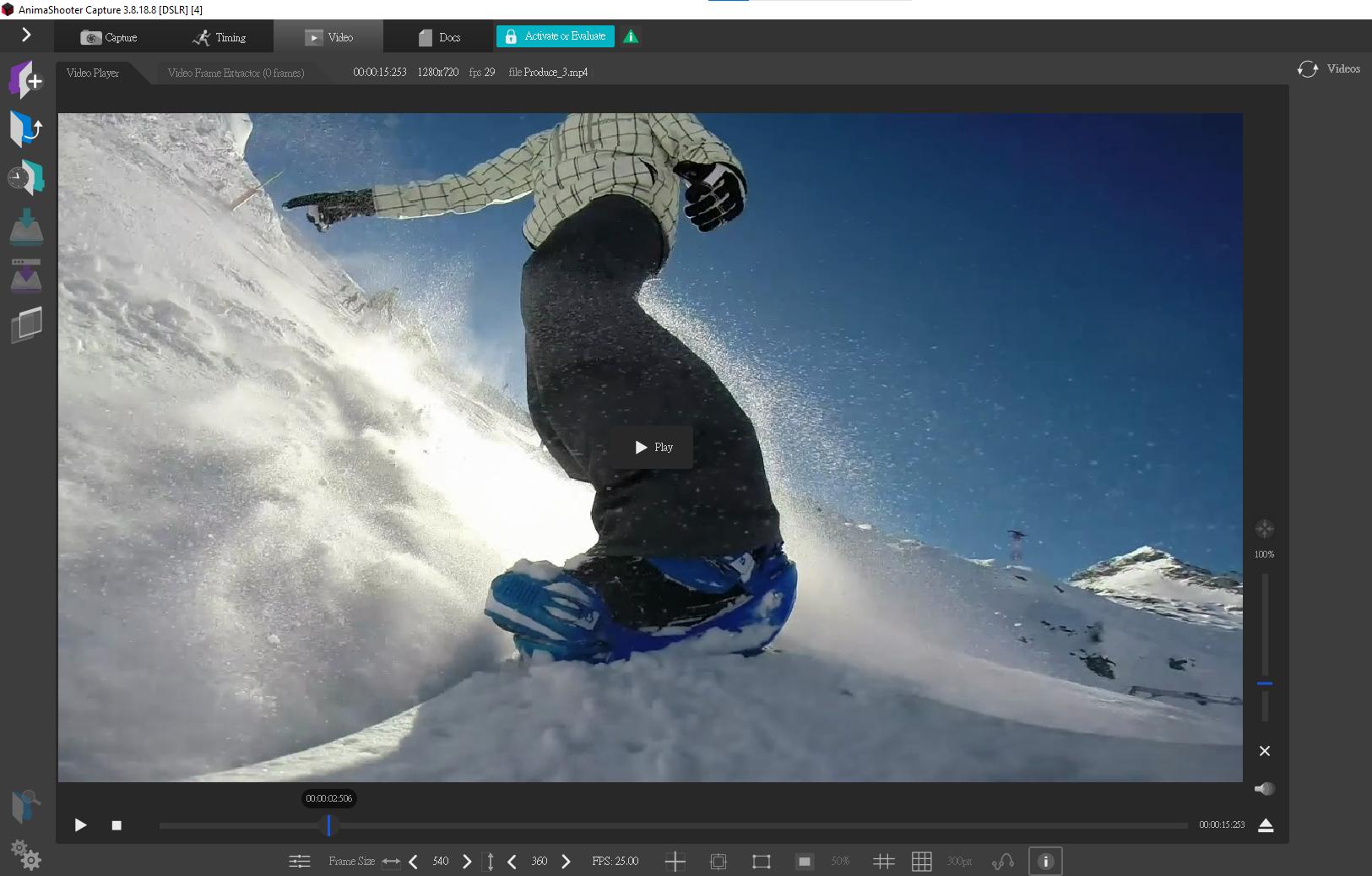Open the settings gear at bottom left
This screenshot has height=876, width=1372.
[27, 857]
